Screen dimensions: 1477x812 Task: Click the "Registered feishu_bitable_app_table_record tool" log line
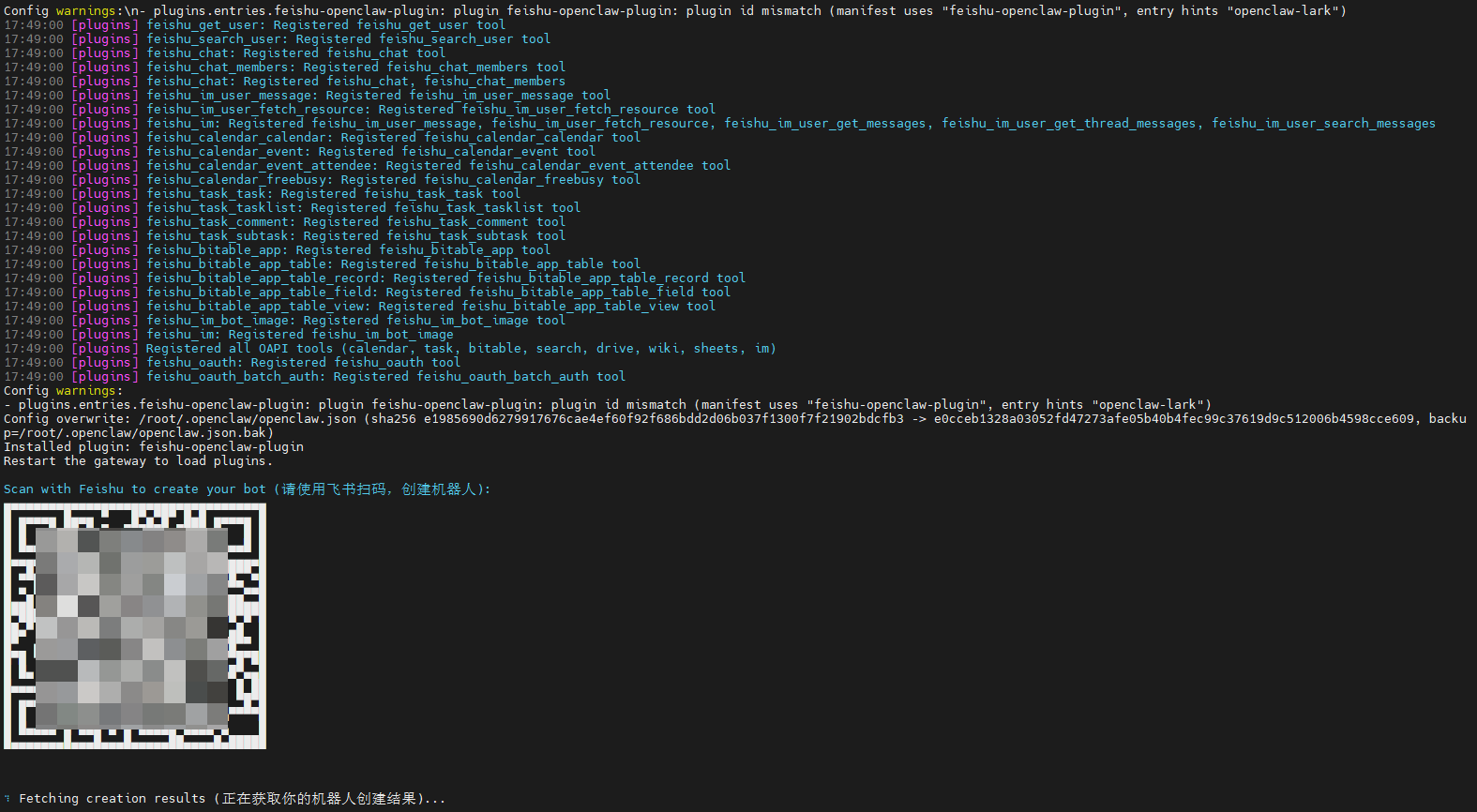click(375, 278)
